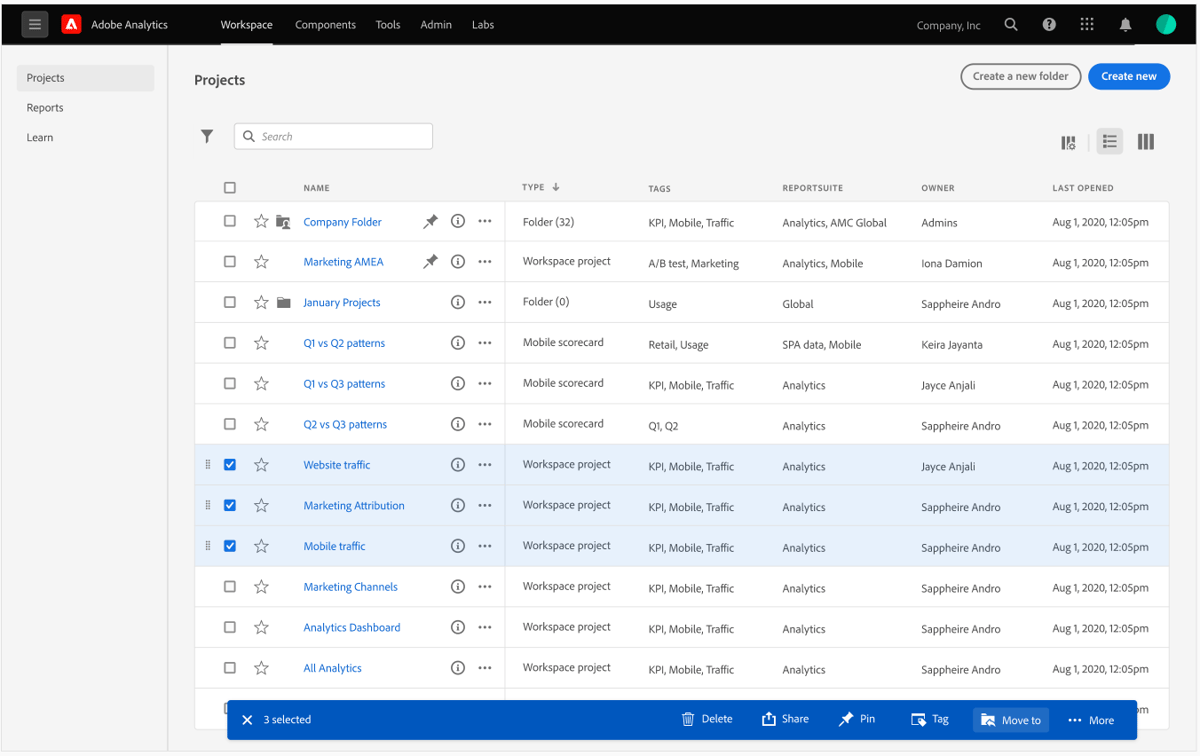Uncheck the Mobile traffic checkbox

coord(229,546)
